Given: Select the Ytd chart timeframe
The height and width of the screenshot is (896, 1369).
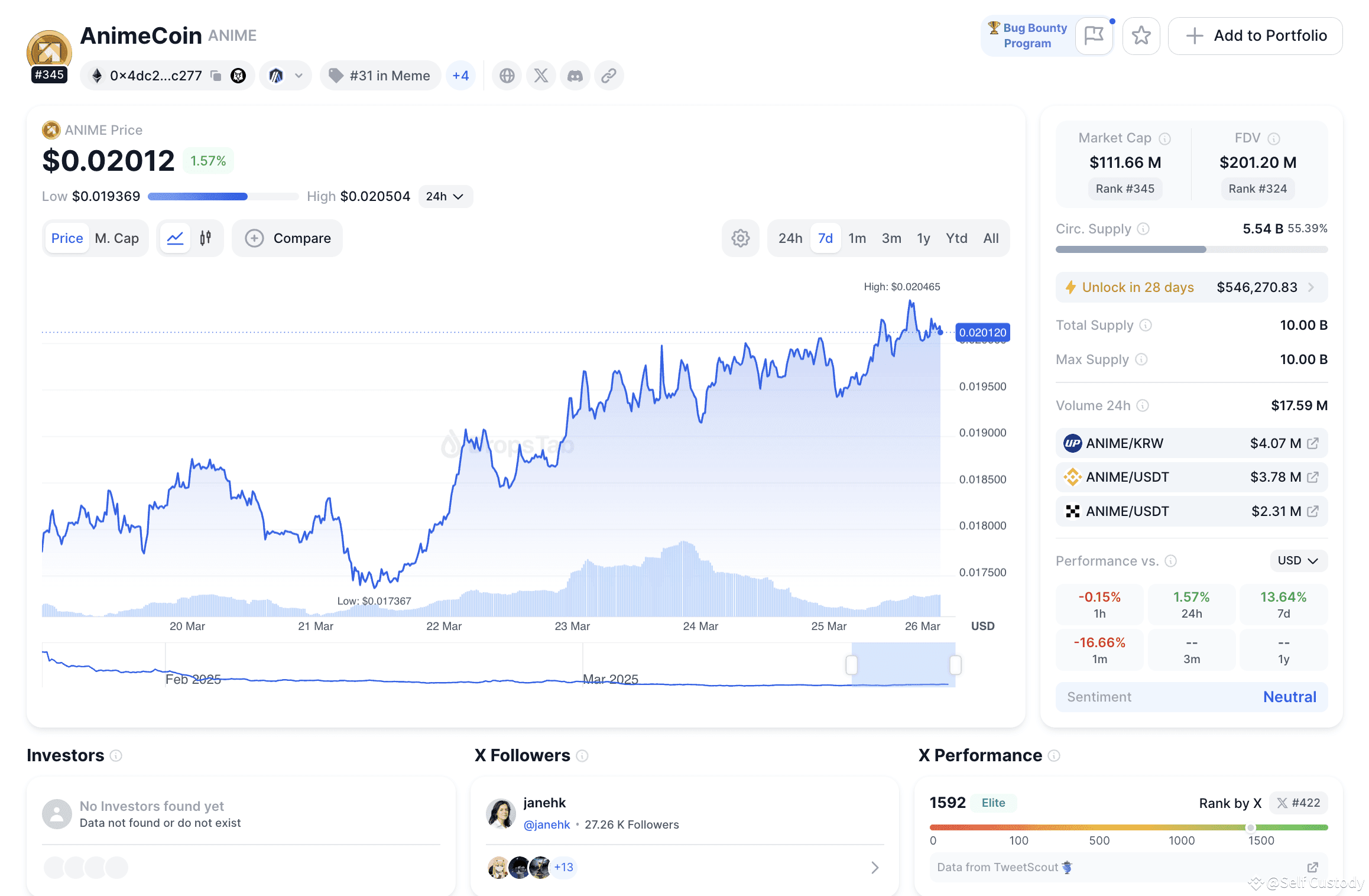Looking at the screenshot, I should (x=956, y=238).
